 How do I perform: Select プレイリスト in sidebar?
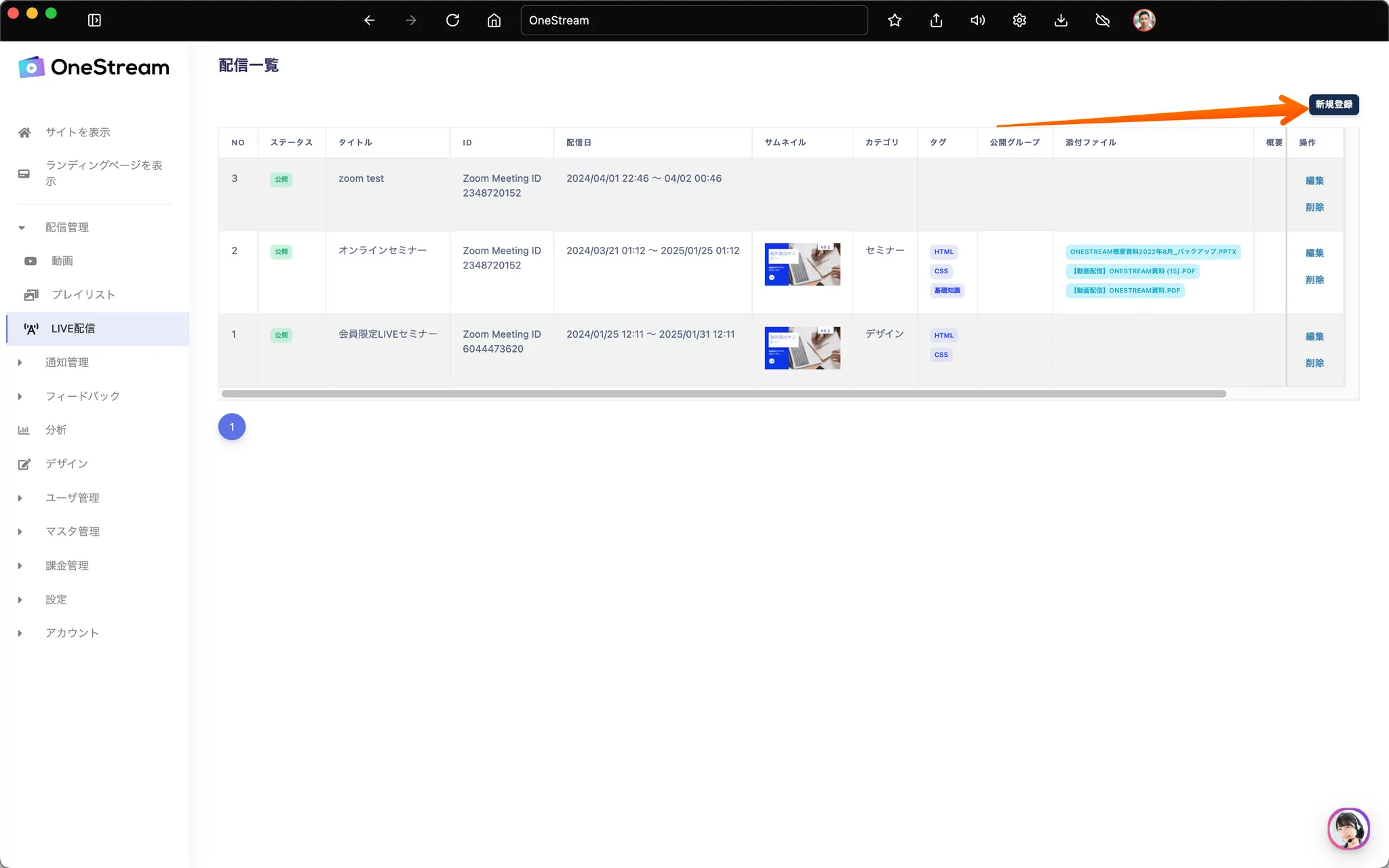(x=83, y=295)
